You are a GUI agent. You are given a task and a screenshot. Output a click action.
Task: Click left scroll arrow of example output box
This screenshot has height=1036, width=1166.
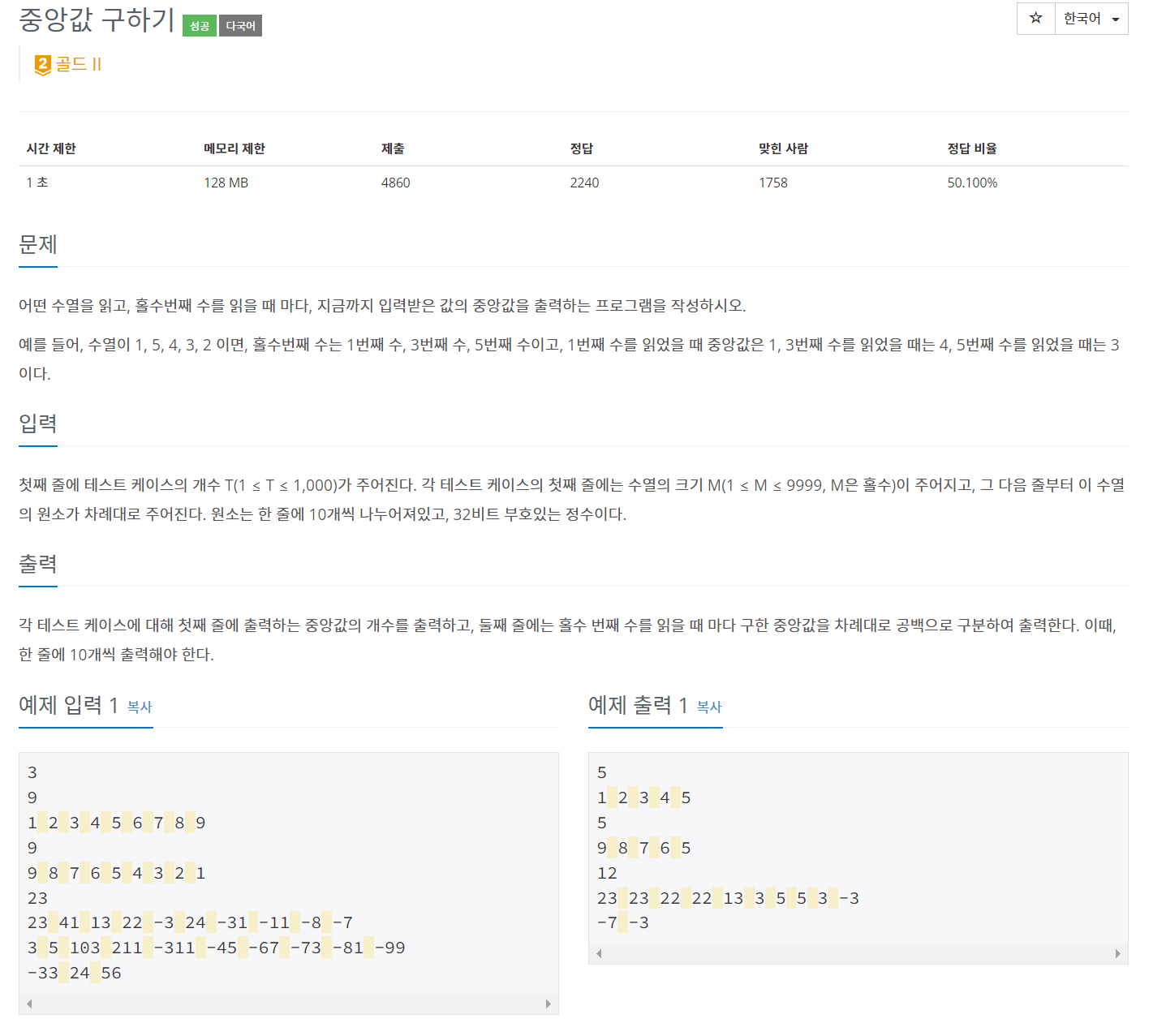point(599,953)
